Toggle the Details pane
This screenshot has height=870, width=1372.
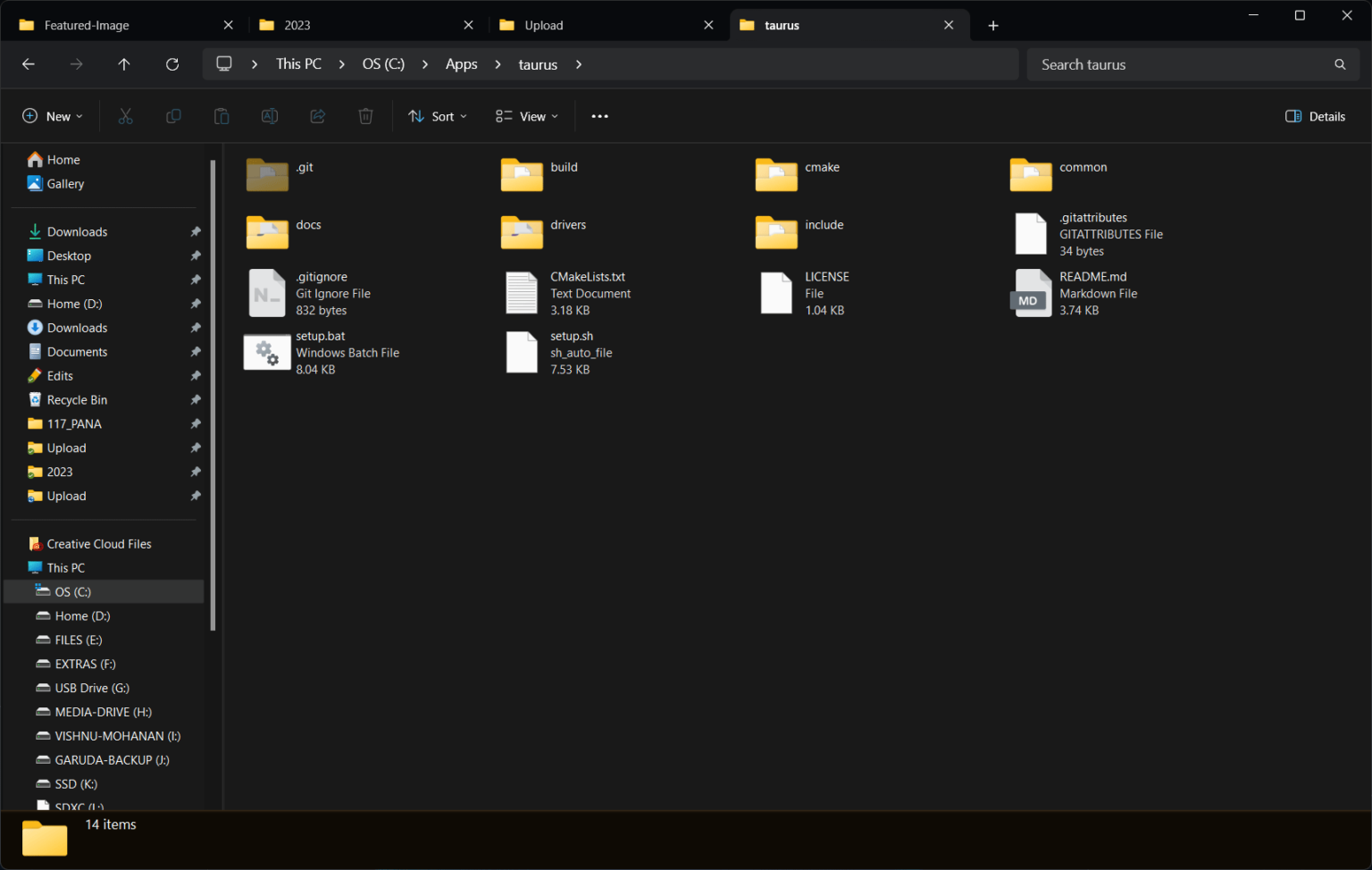[1315, 116]
